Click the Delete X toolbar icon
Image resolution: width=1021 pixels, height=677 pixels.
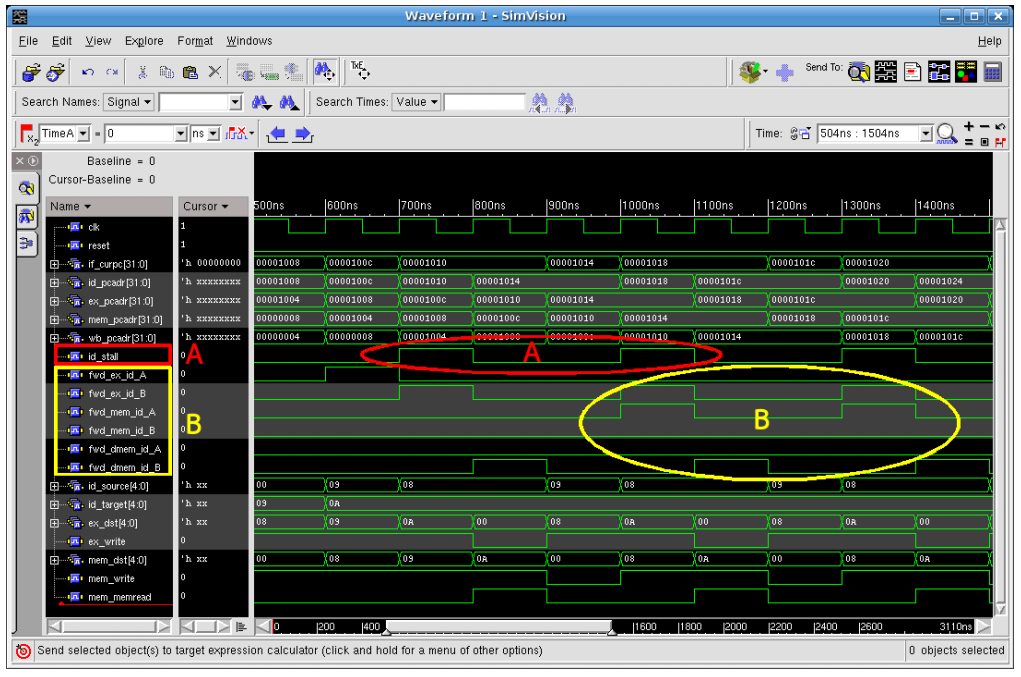pos(213,72)
